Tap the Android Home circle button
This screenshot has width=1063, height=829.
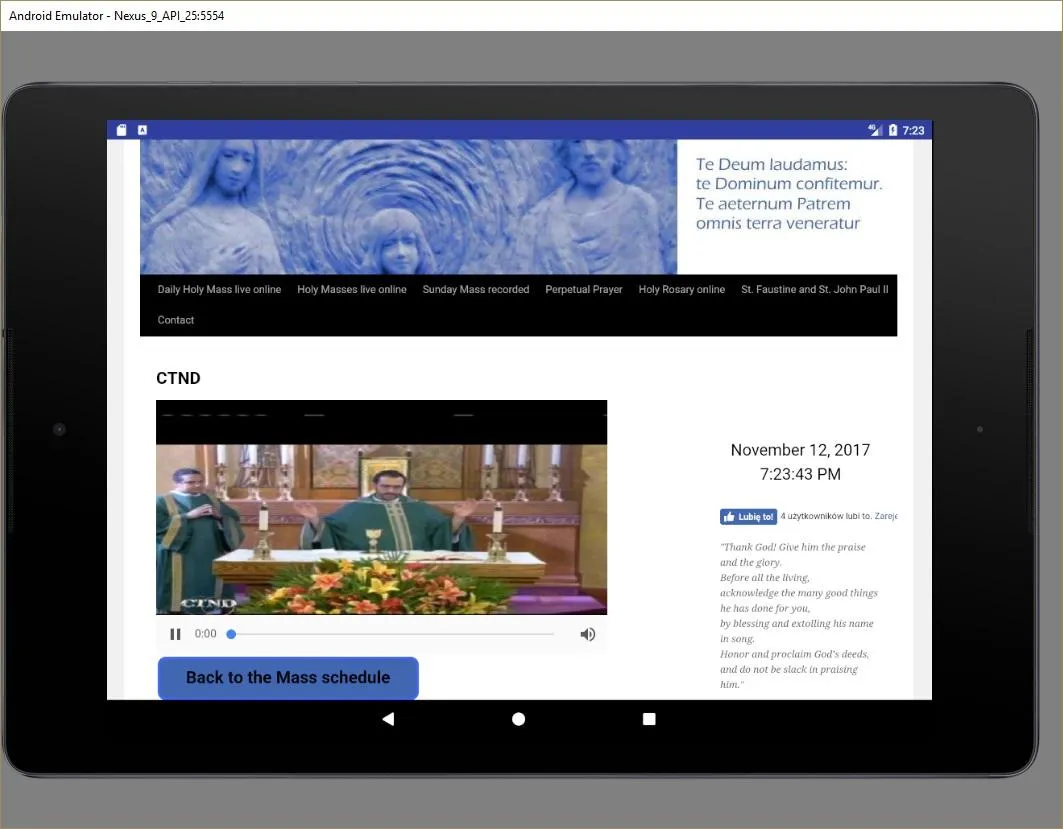point(519,719)
